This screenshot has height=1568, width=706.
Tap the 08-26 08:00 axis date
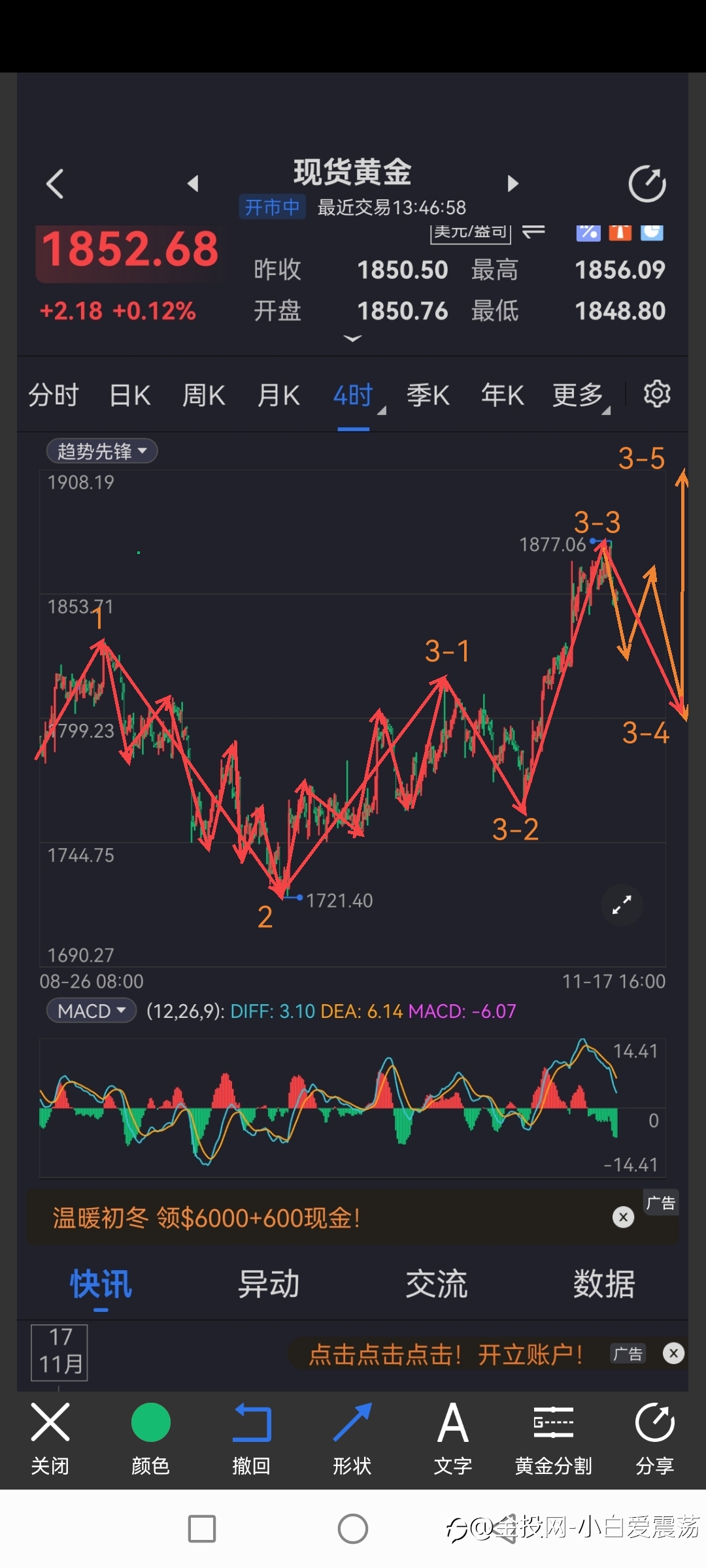coord(92,981)
